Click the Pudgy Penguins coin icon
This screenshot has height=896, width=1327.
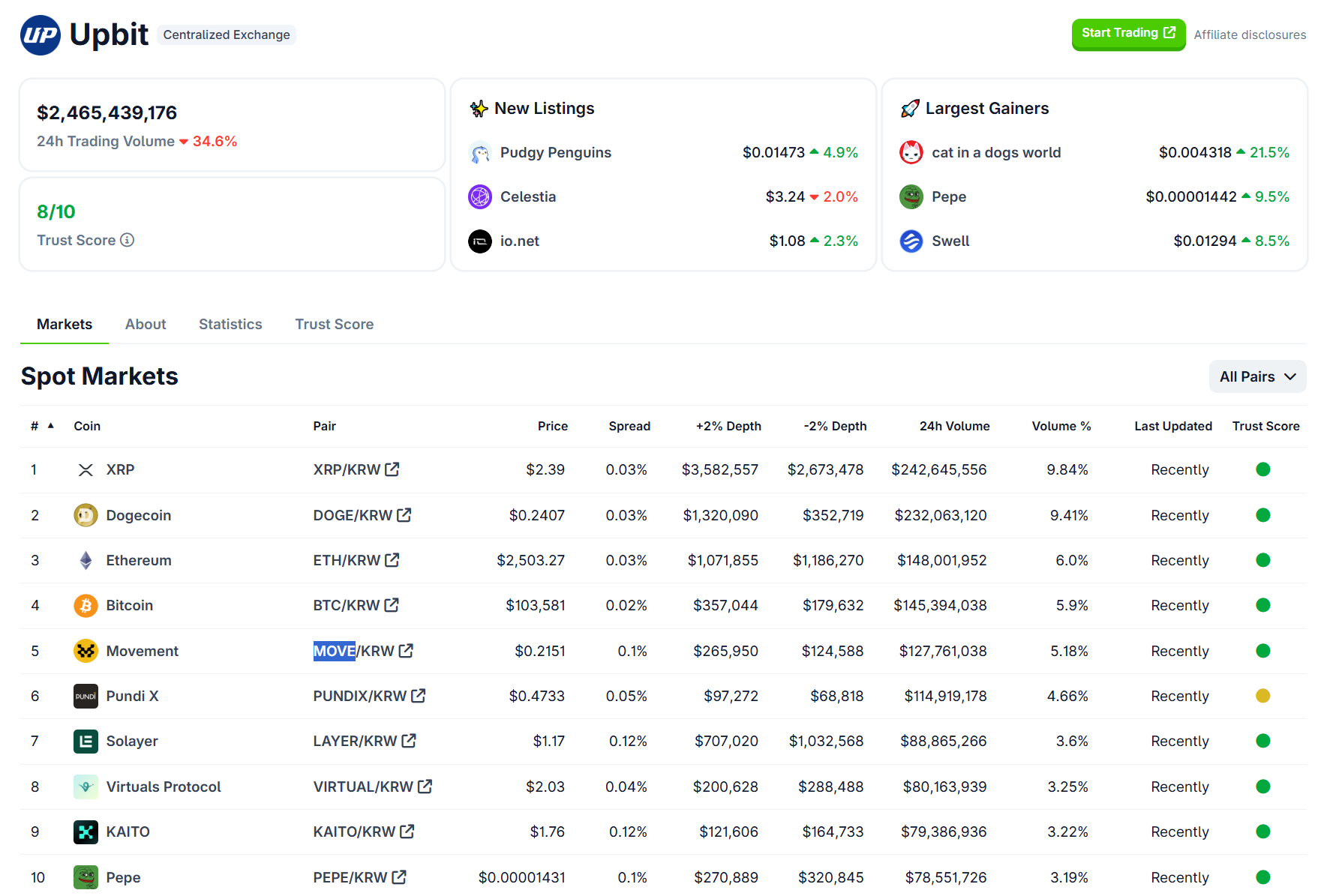[x=480, y=153]
